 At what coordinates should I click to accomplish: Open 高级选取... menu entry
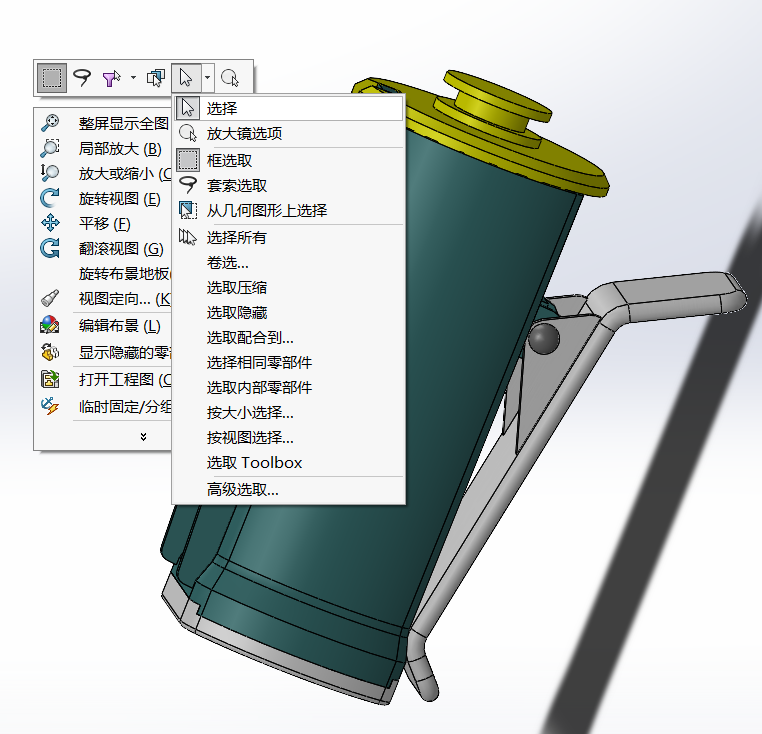290,489
